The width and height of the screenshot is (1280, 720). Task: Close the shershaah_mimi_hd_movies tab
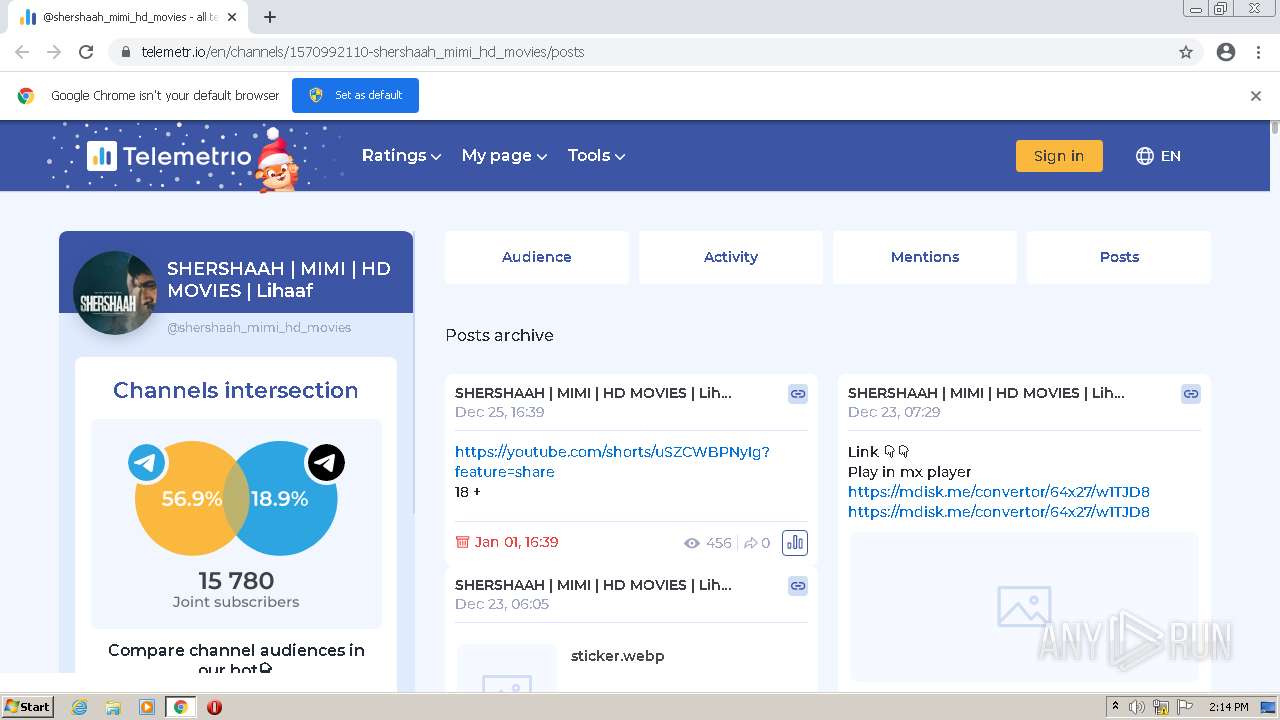[x=232, y=17]
